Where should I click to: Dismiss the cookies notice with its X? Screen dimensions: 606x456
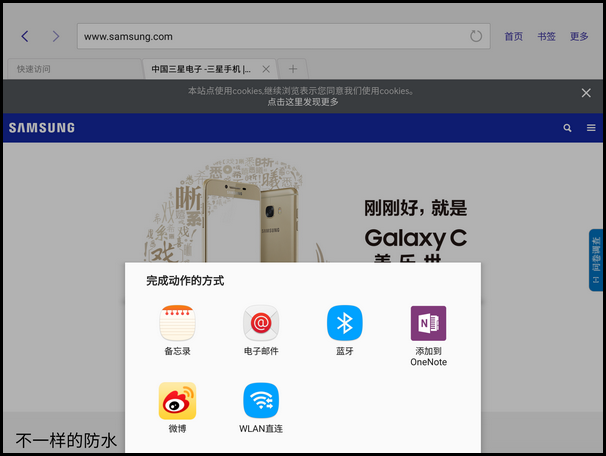(586, 93)
